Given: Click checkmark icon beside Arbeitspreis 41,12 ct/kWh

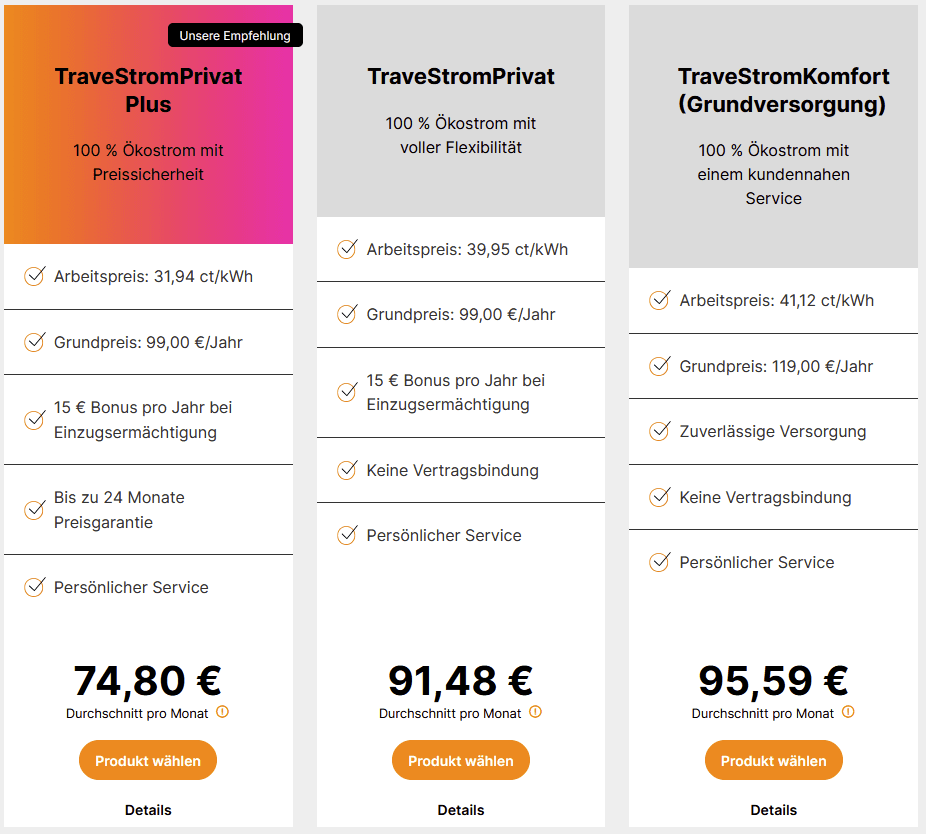Looking at the screenshot, I should tap(659, 300).
